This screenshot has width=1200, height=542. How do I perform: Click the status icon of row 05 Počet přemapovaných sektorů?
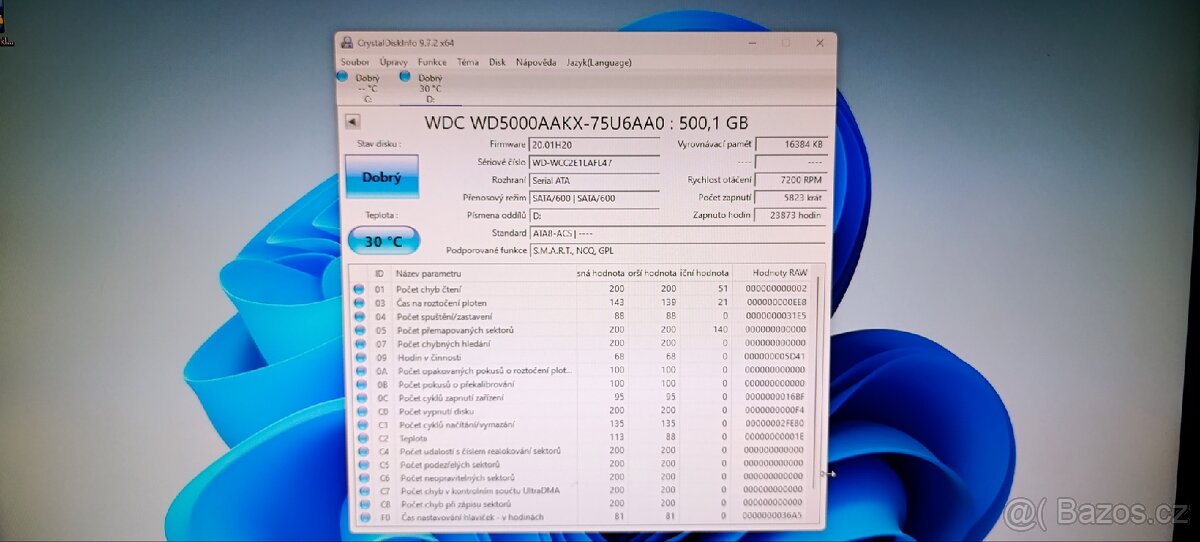pos(359,329)
